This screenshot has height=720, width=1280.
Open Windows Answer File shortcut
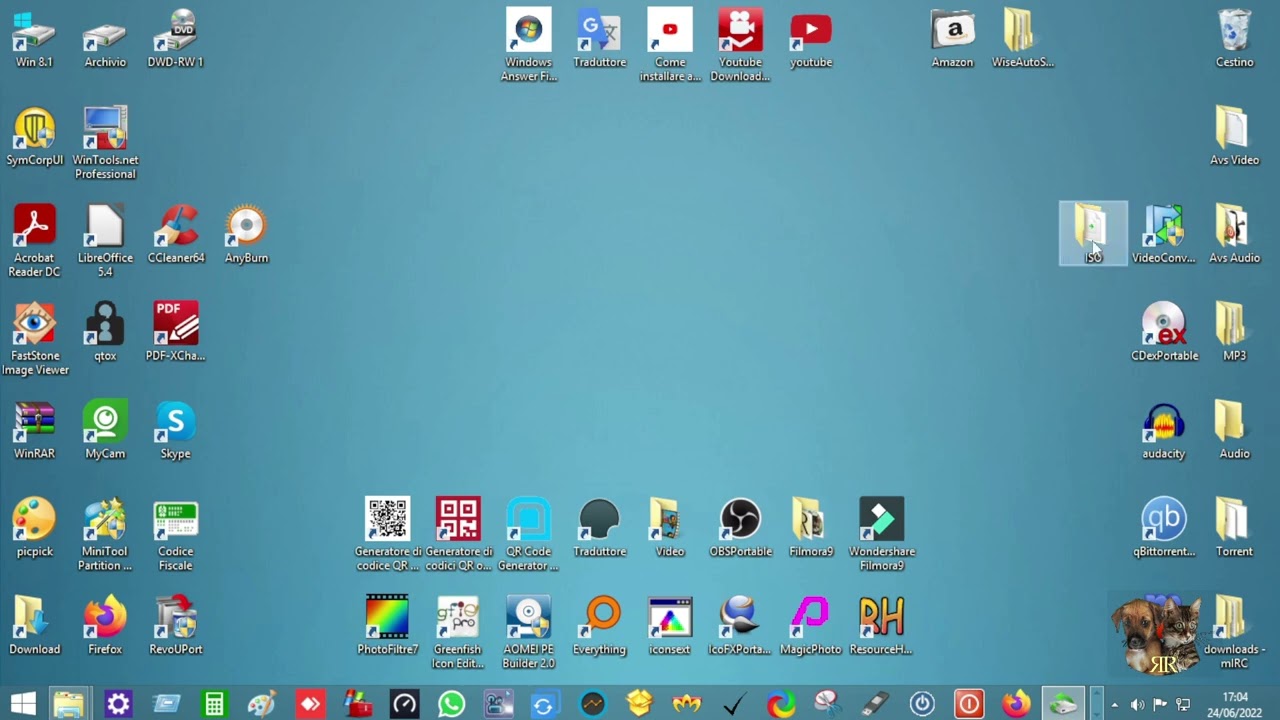point(528,46)
